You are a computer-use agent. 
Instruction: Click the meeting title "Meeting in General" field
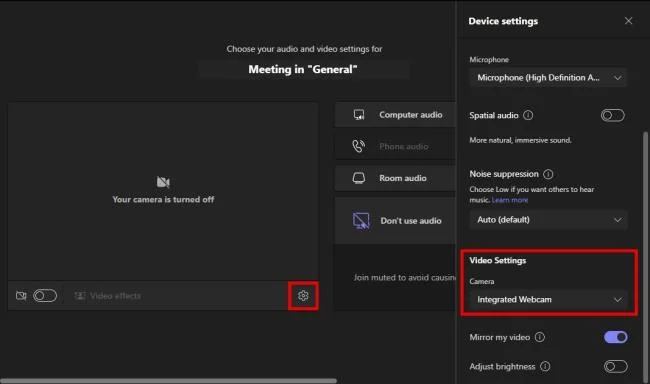[303, 69]
